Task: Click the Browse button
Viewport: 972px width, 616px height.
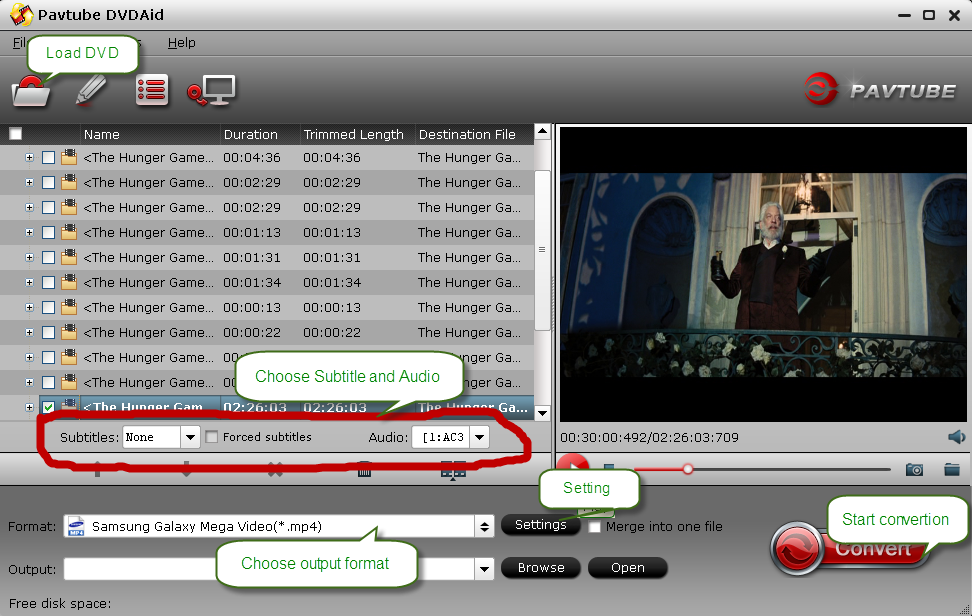Action: [x=541, y=568]
